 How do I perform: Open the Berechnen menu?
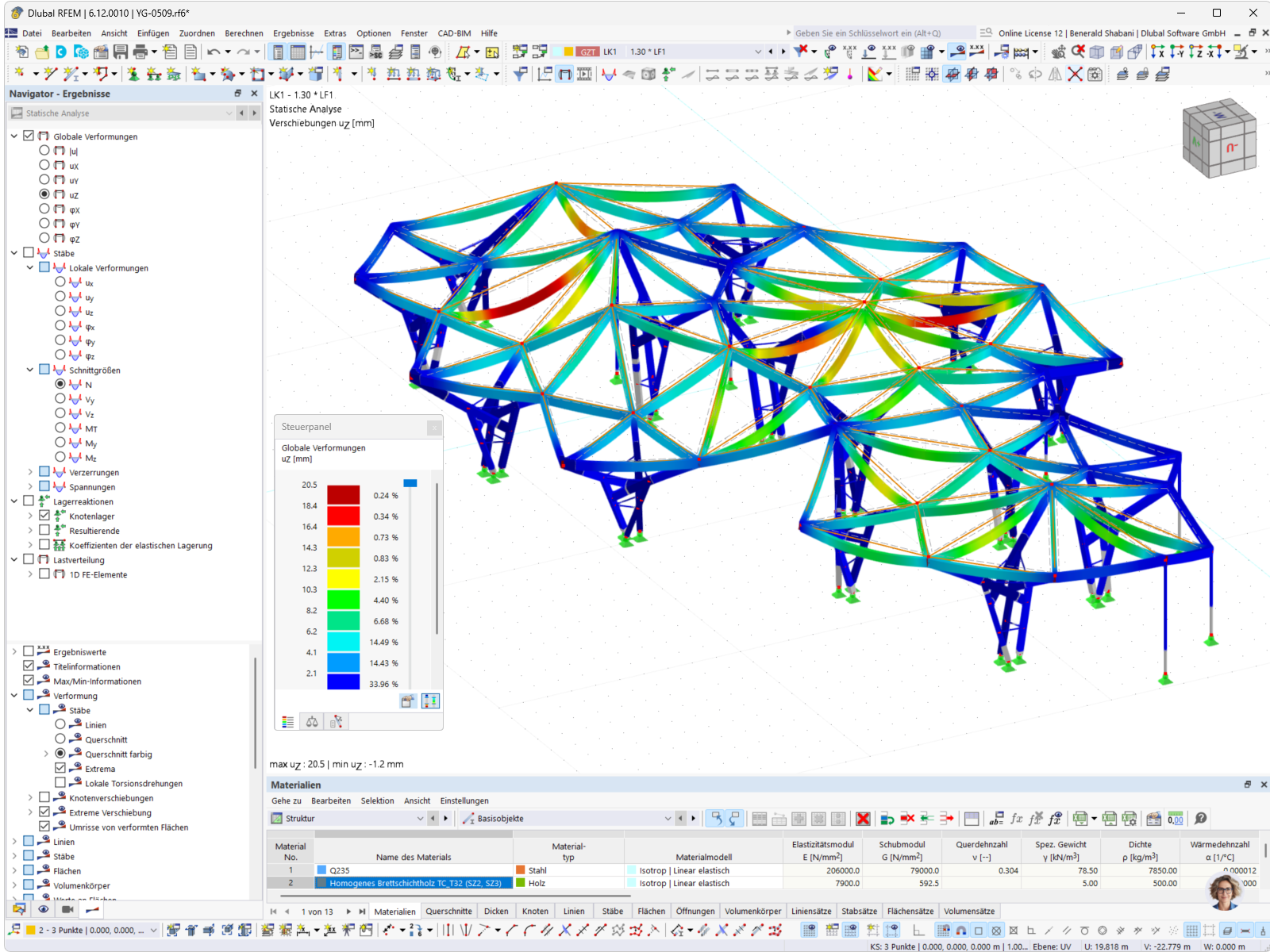pos(244,33)
